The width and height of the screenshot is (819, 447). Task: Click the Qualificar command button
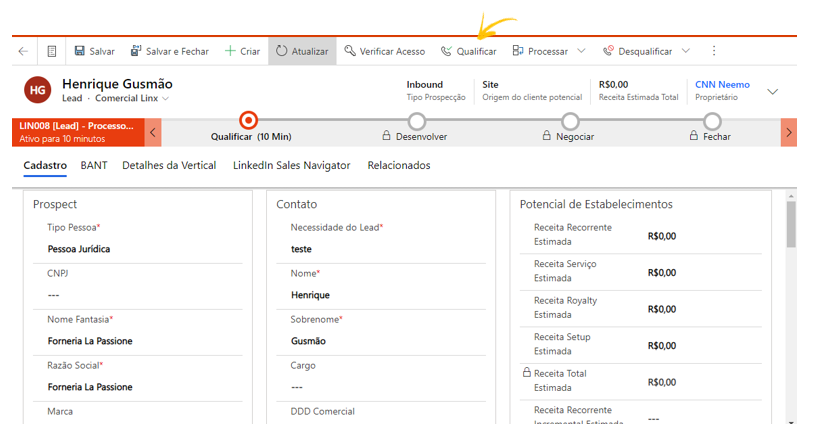point(468,51)
